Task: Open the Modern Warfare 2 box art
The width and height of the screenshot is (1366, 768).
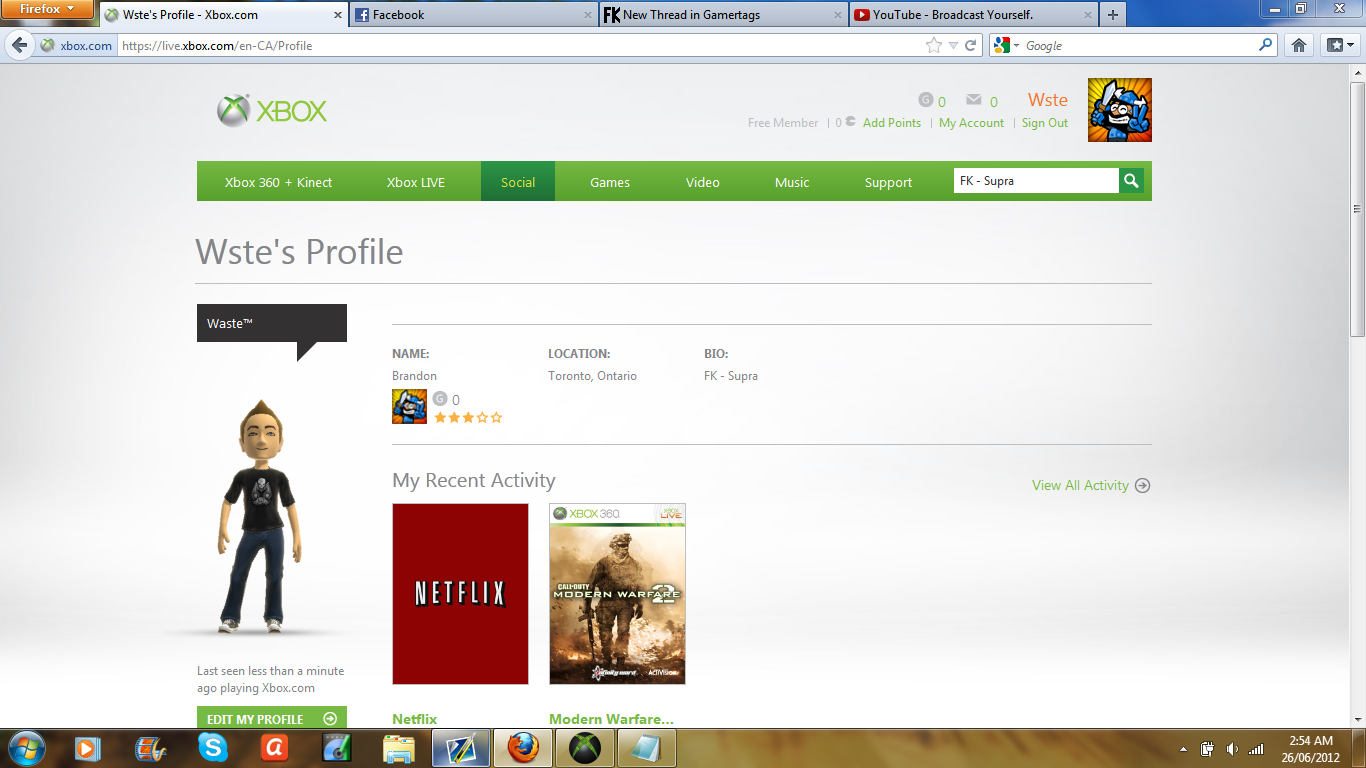Action: coord(617,594)
